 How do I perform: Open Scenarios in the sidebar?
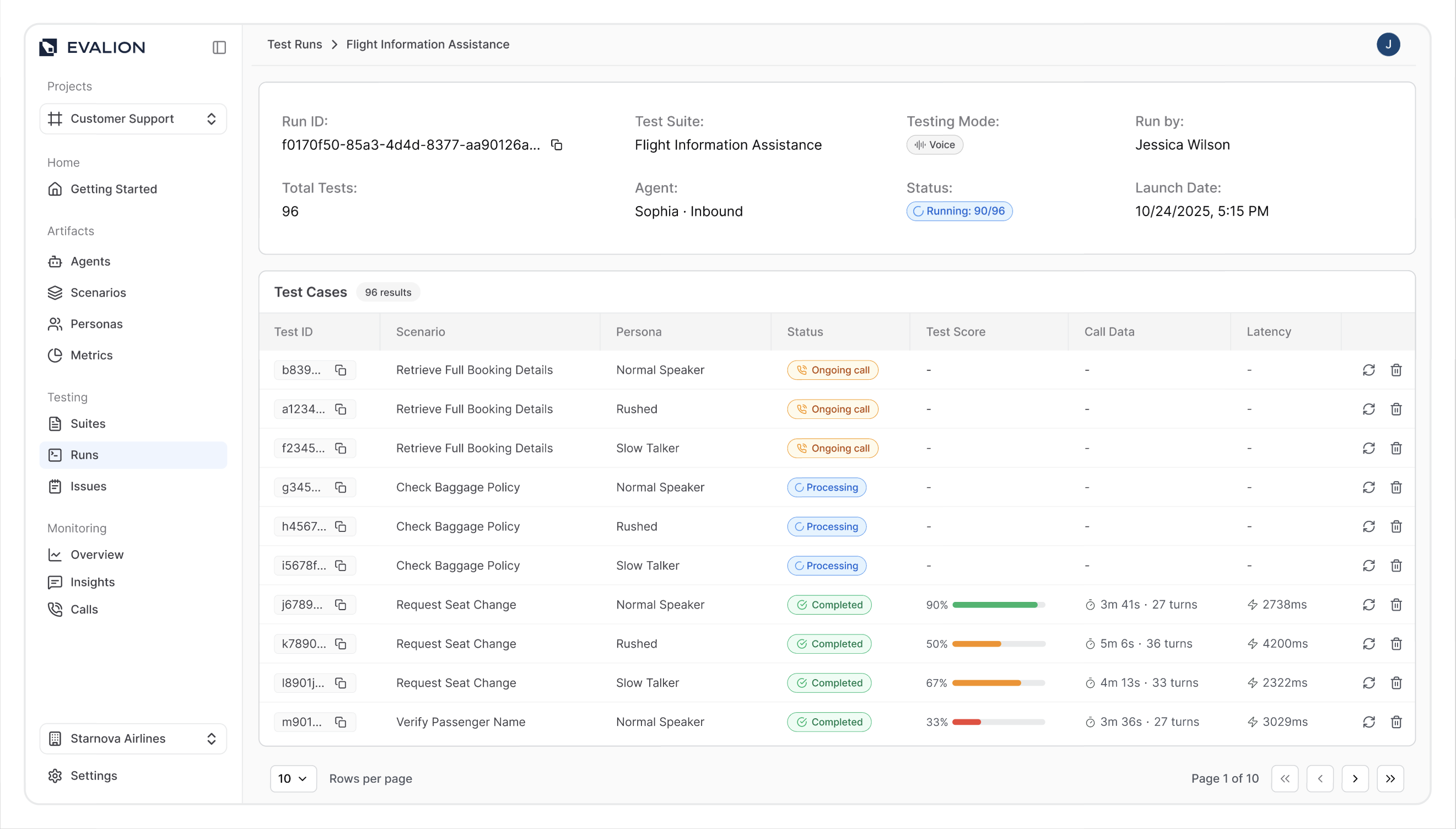coord(98,293)
